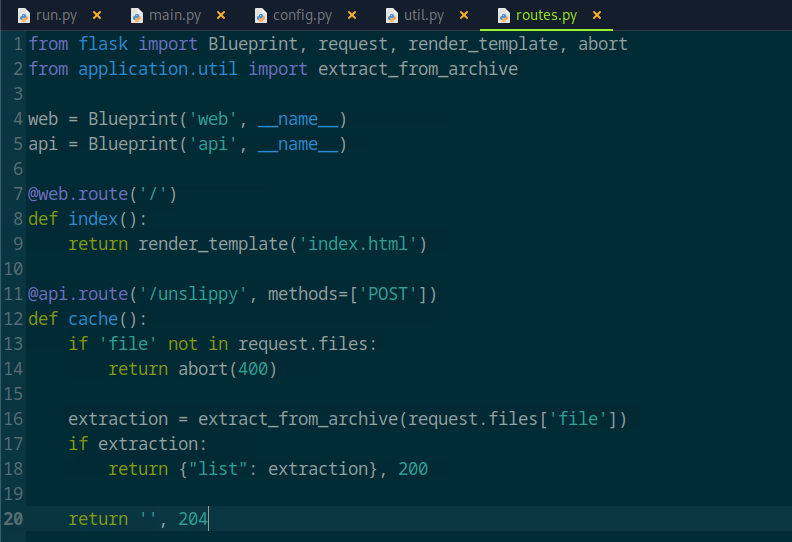This screenshot has height=542, width=792.
Task: Select the util.py tab
Action: (424, 16)
